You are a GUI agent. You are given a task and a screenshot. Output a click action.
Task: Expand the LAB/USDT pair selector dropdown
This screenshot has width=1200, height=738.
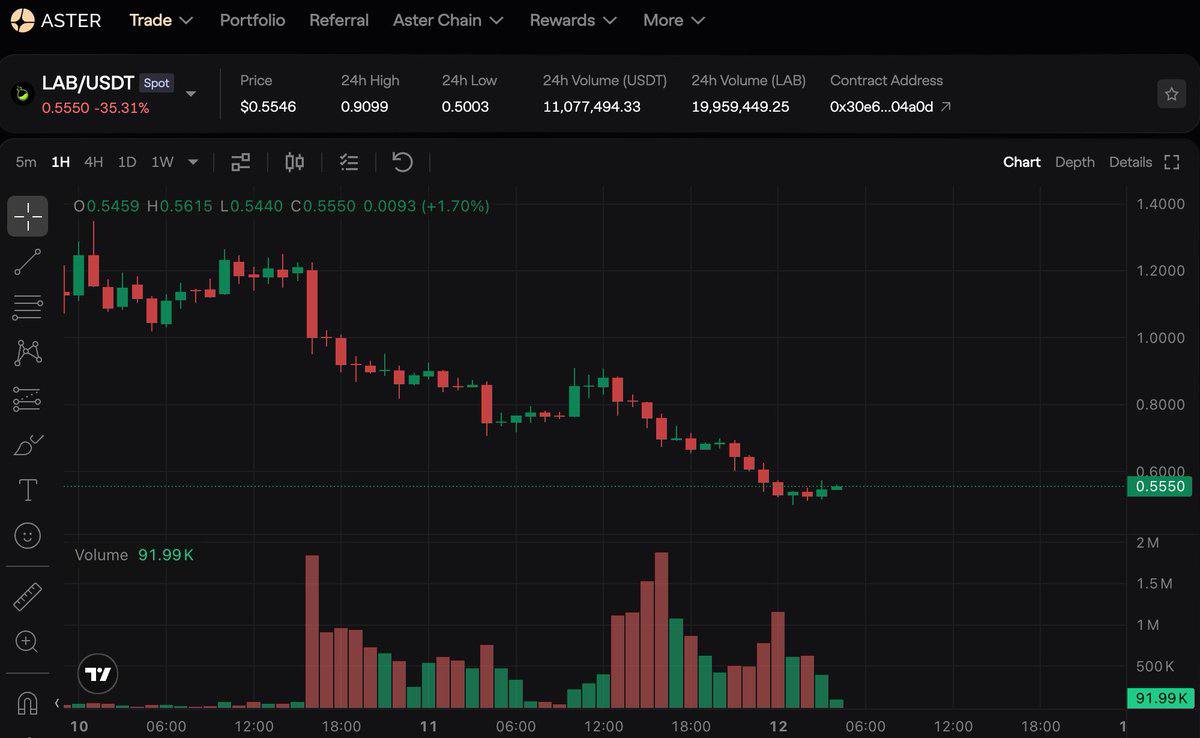click(190, 94)
